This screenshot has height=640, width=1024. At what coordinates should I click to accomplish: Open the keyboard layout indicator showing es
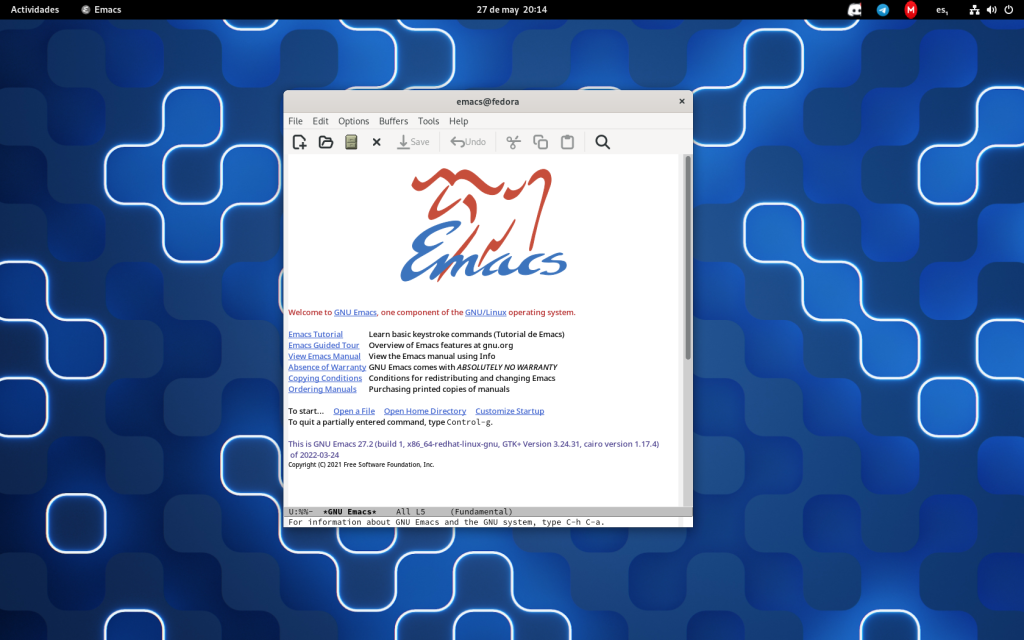click(941, 10)
